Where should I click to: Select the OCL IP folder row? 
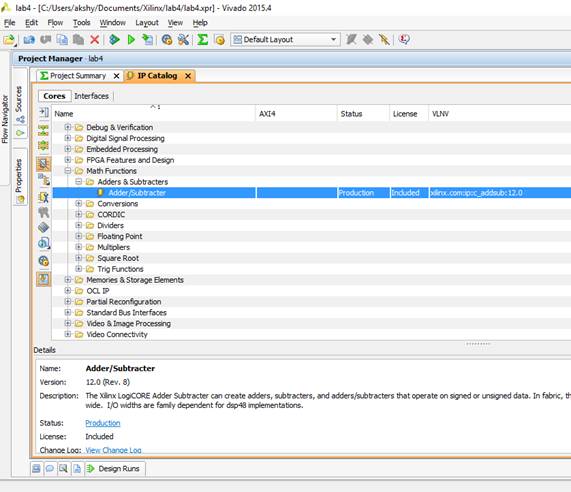click(312, 291)
